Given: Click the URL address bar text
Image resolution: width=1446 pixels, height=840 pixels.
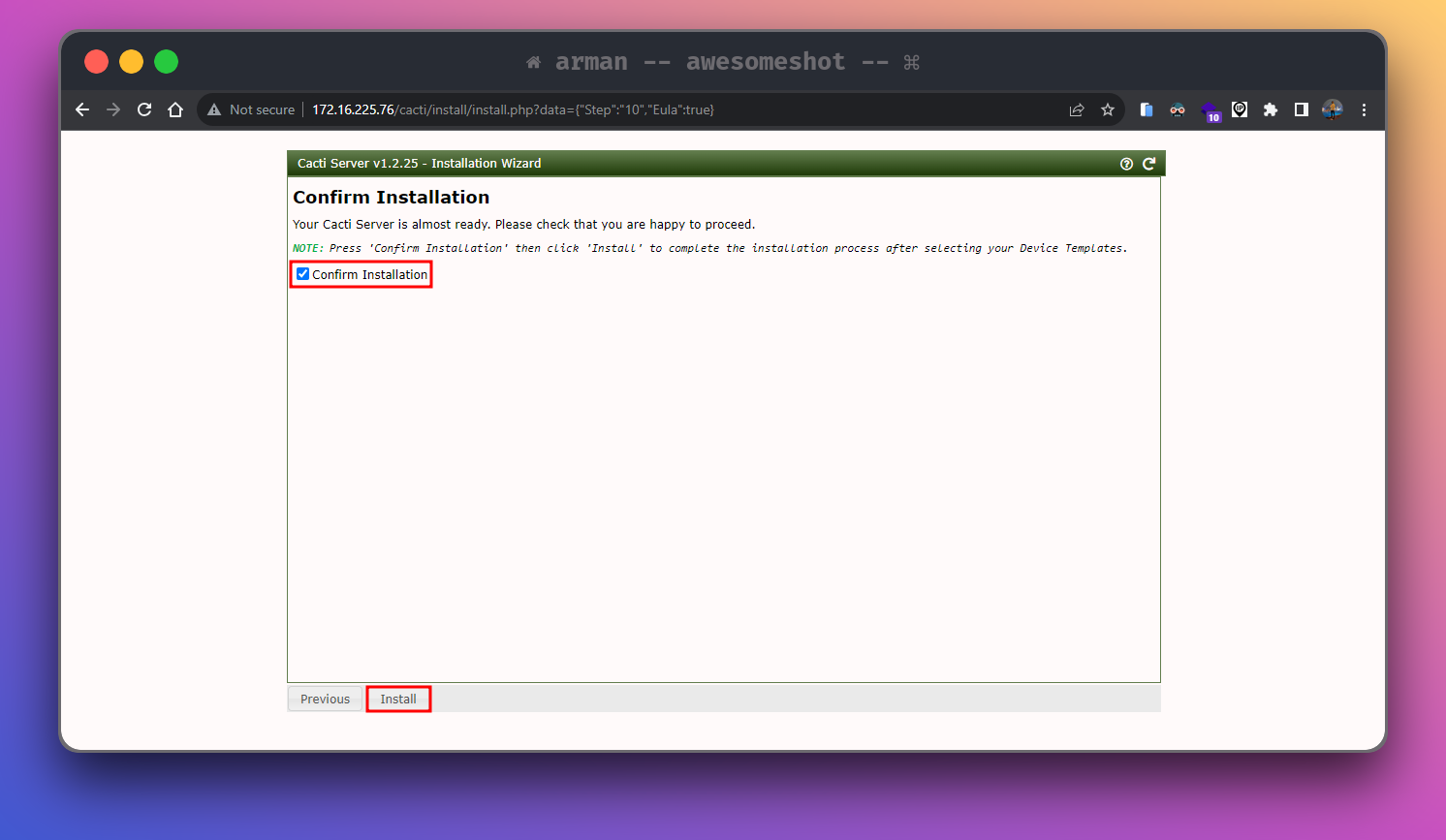Looking at the screenshot, I should [513, 109].
